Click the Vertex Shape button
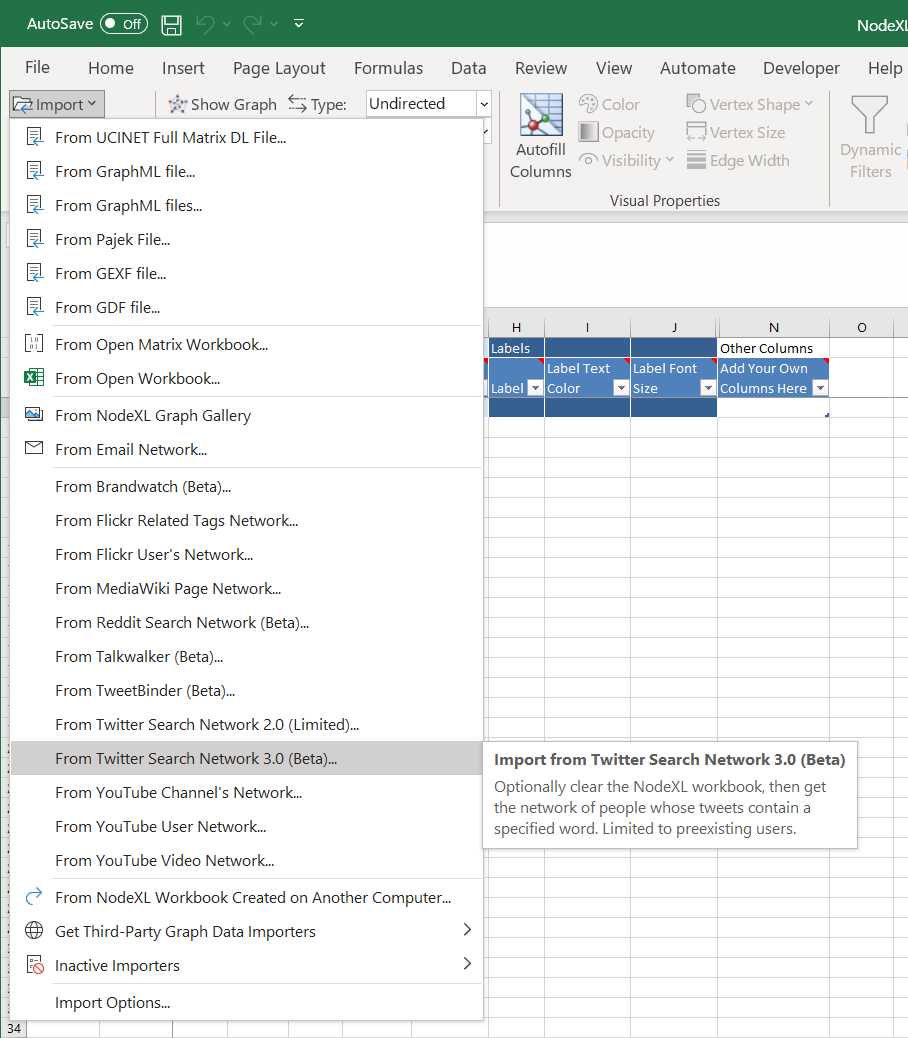Screen dimensions: 908x1038 click(750, 104)
